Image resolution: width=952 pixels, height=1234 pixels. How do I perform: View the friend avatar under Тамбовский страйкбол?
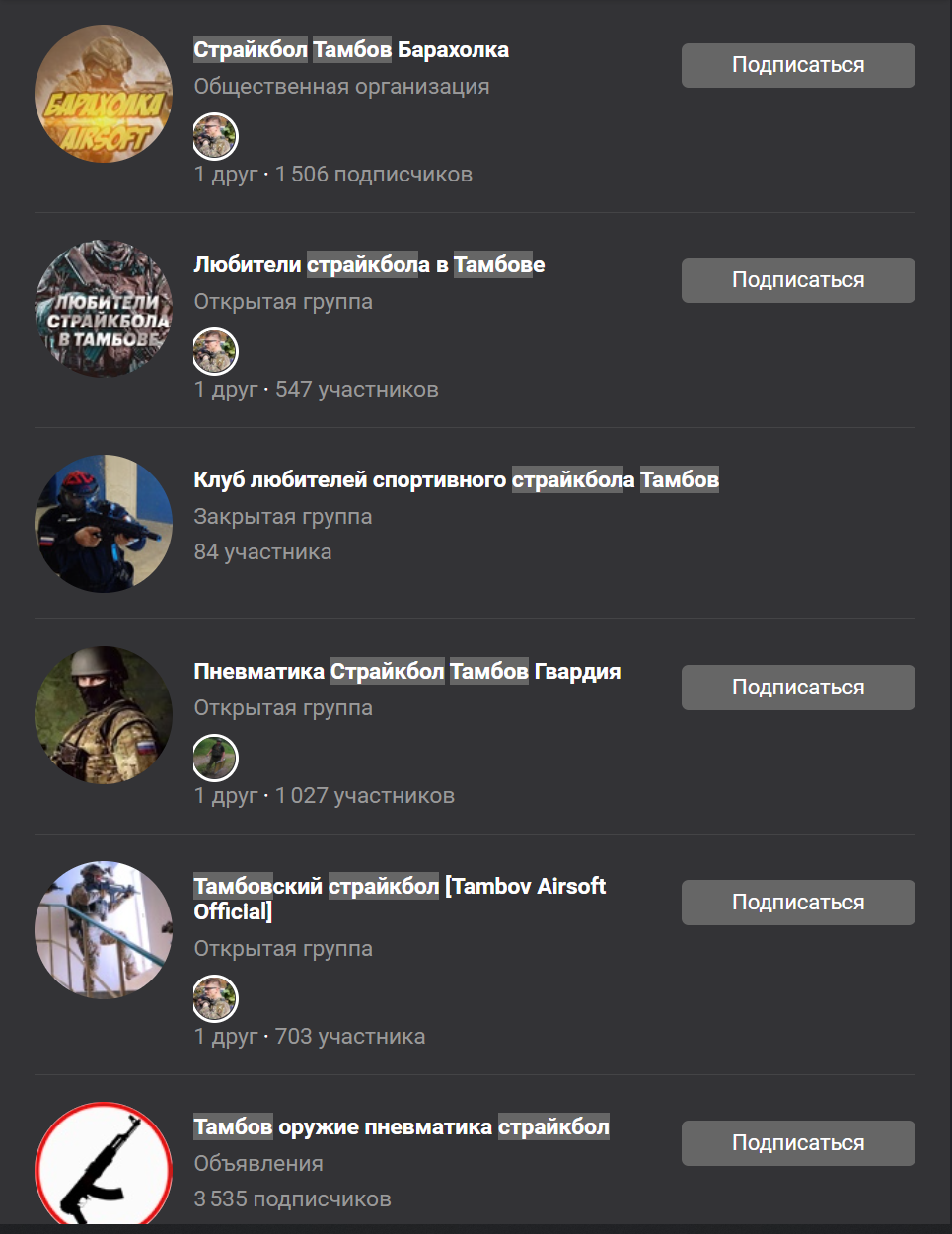[215, 998]
